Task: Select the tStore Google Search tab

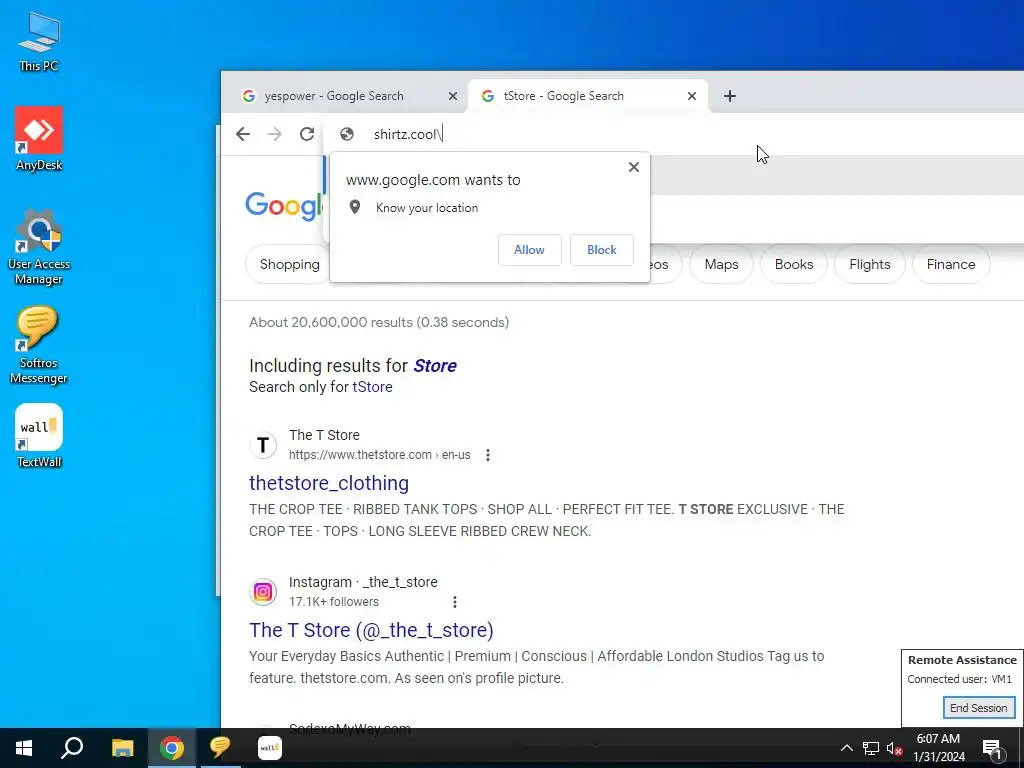Action: pyautogui.click(x=588, y=96)
